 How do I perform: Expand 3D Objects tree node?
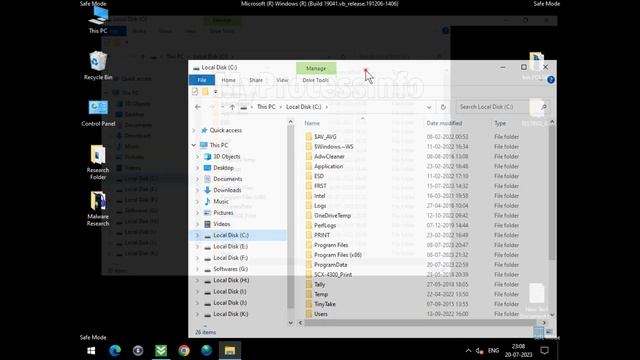click(x=198, y=157)
